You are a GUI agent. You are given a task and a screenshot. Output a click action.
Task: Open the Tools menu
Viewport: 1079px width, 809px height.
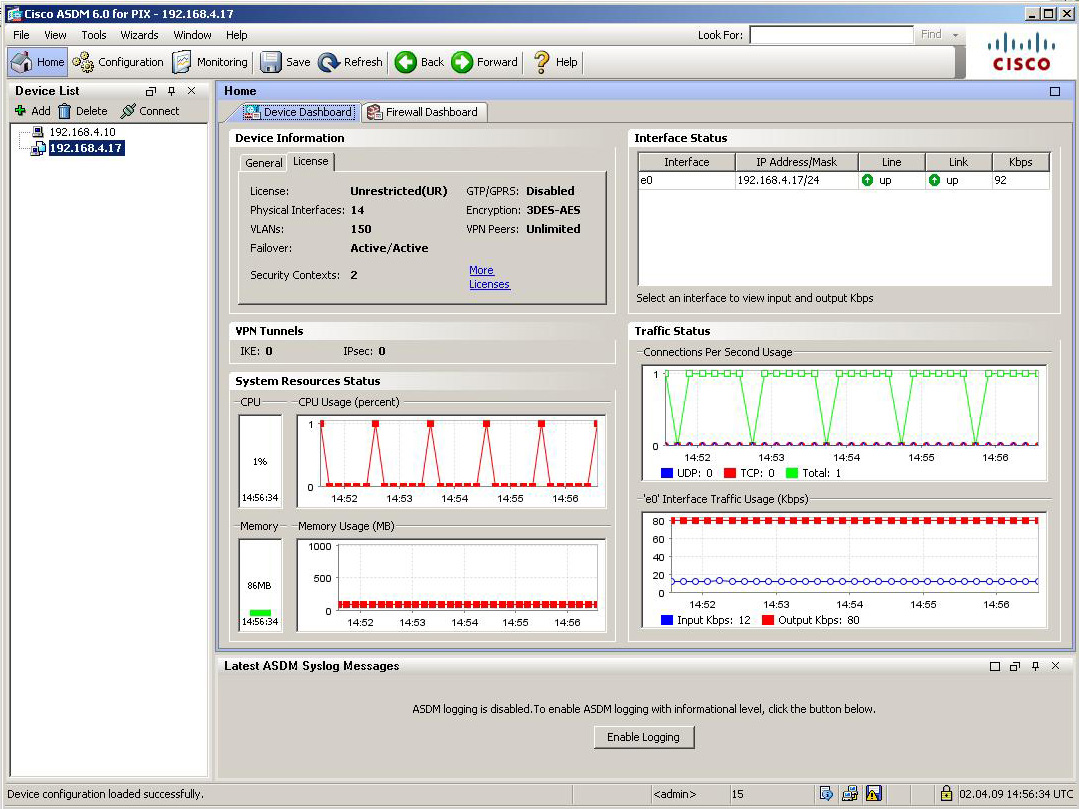click(x=94, y=35)
